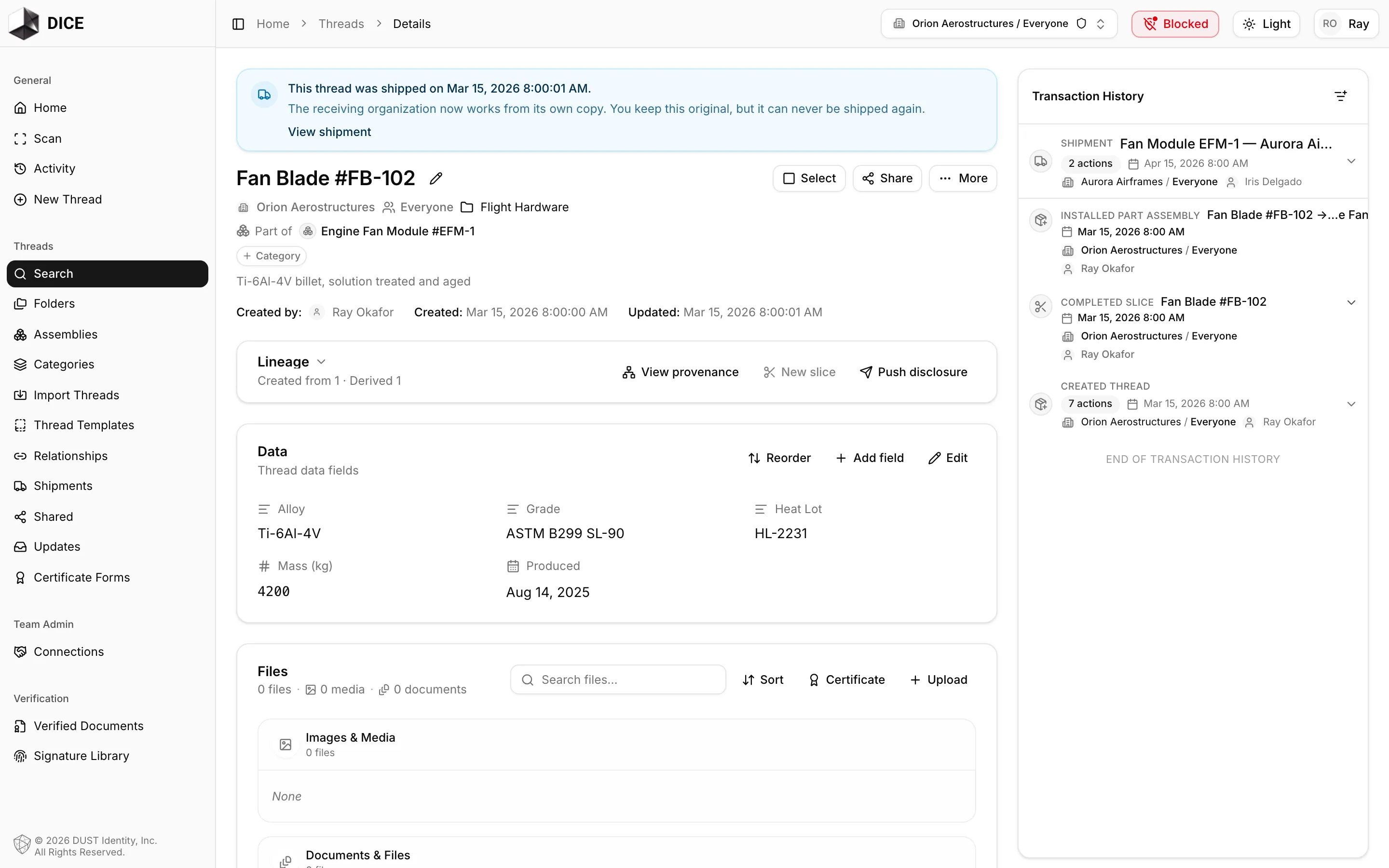Follow the View shipment link
Screen dimensions: 1389x868
point(329,132)
